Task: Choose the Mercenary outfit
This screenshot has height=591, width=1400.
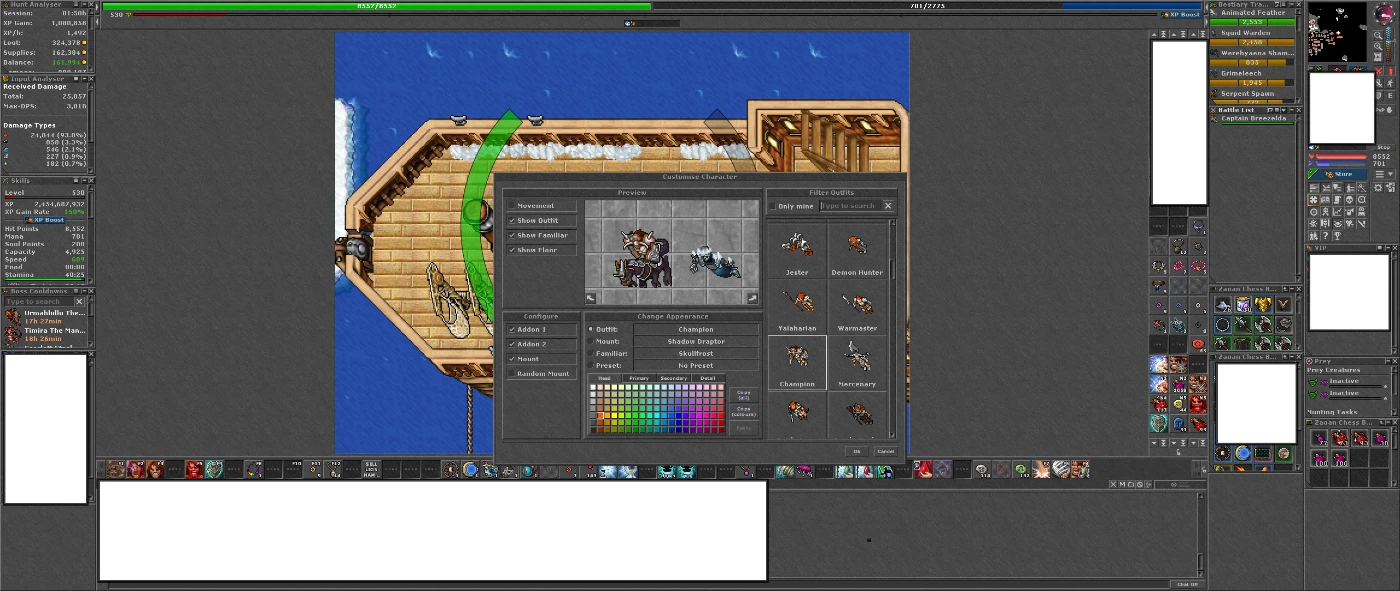Action: 857,363
